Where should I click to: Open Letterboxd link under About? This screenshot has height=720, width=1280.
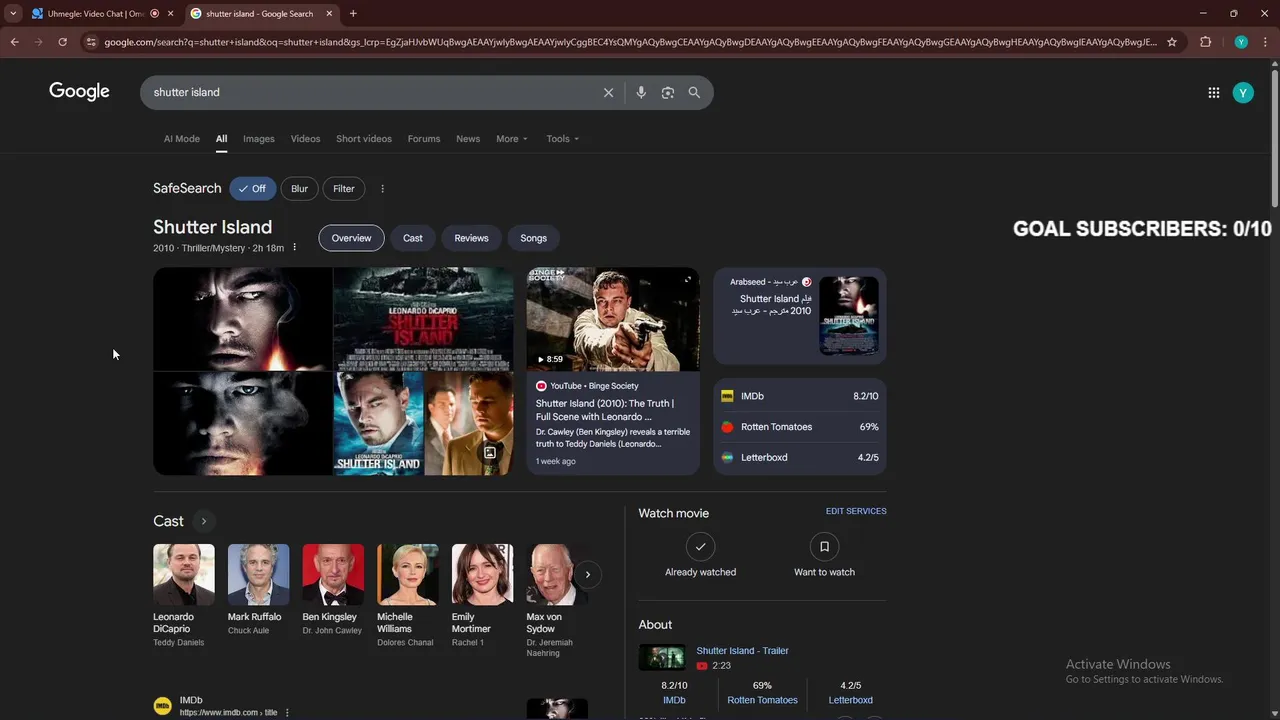[x=851, y=700]
